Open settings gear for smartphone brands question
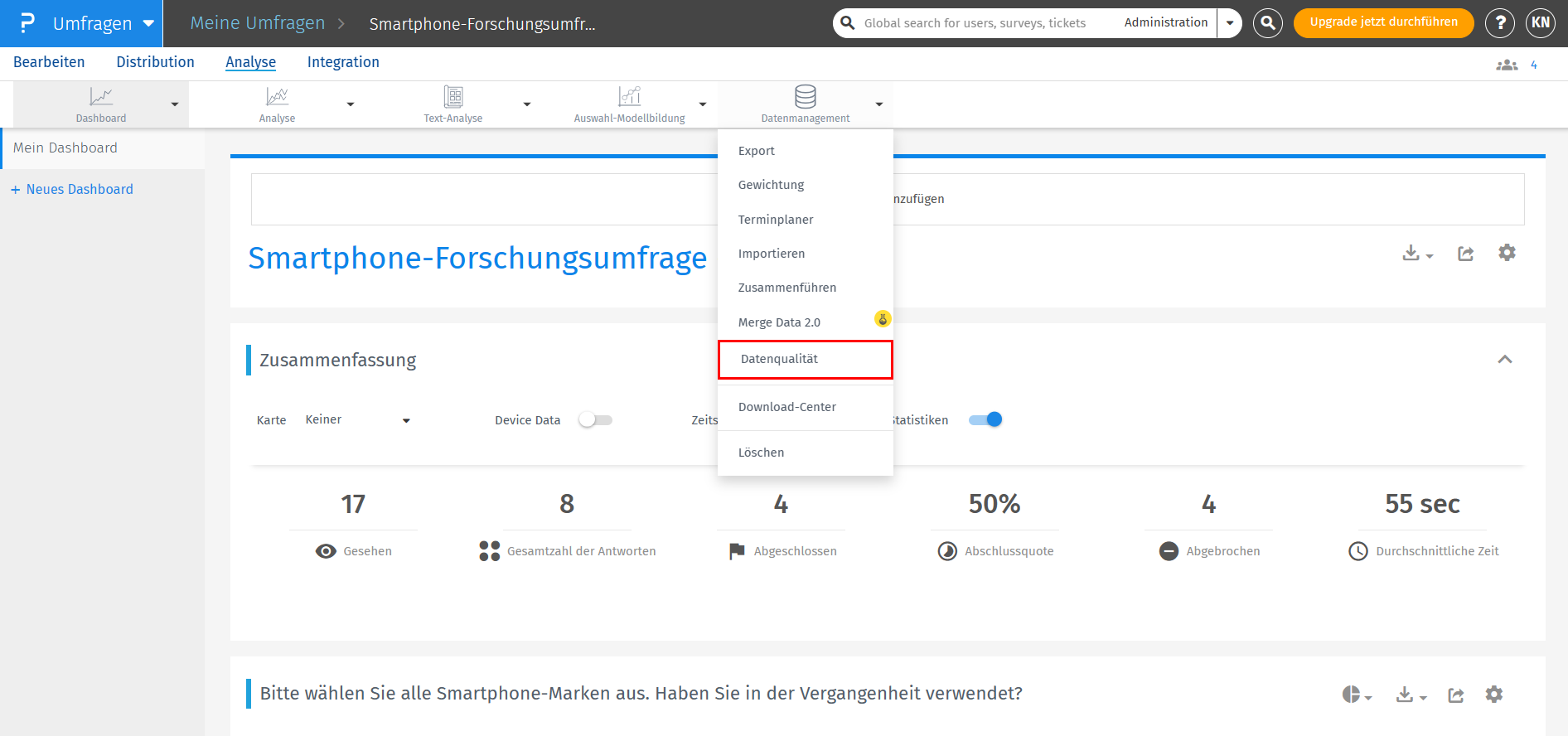The image size is (1568, 736). tap(1493, 695)
